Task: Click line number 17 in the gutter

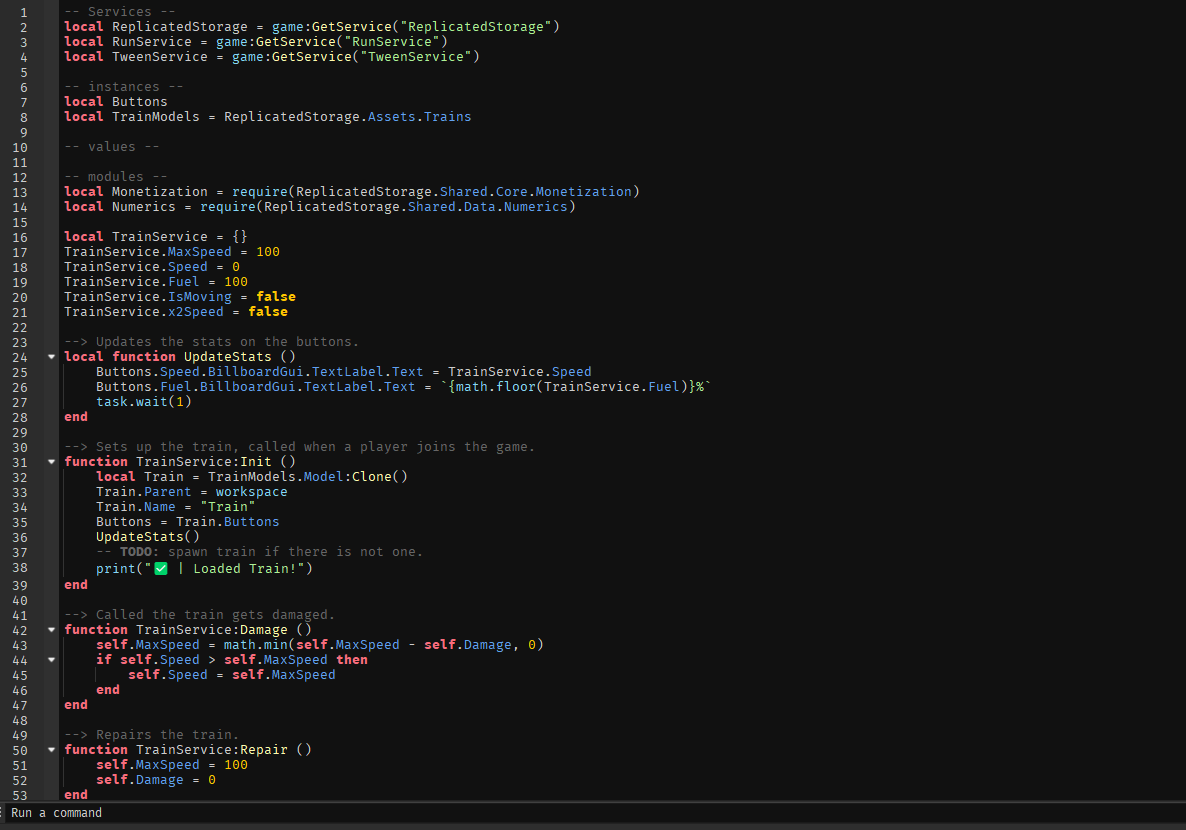Action: pyautogui.click(x=20, y=252)
